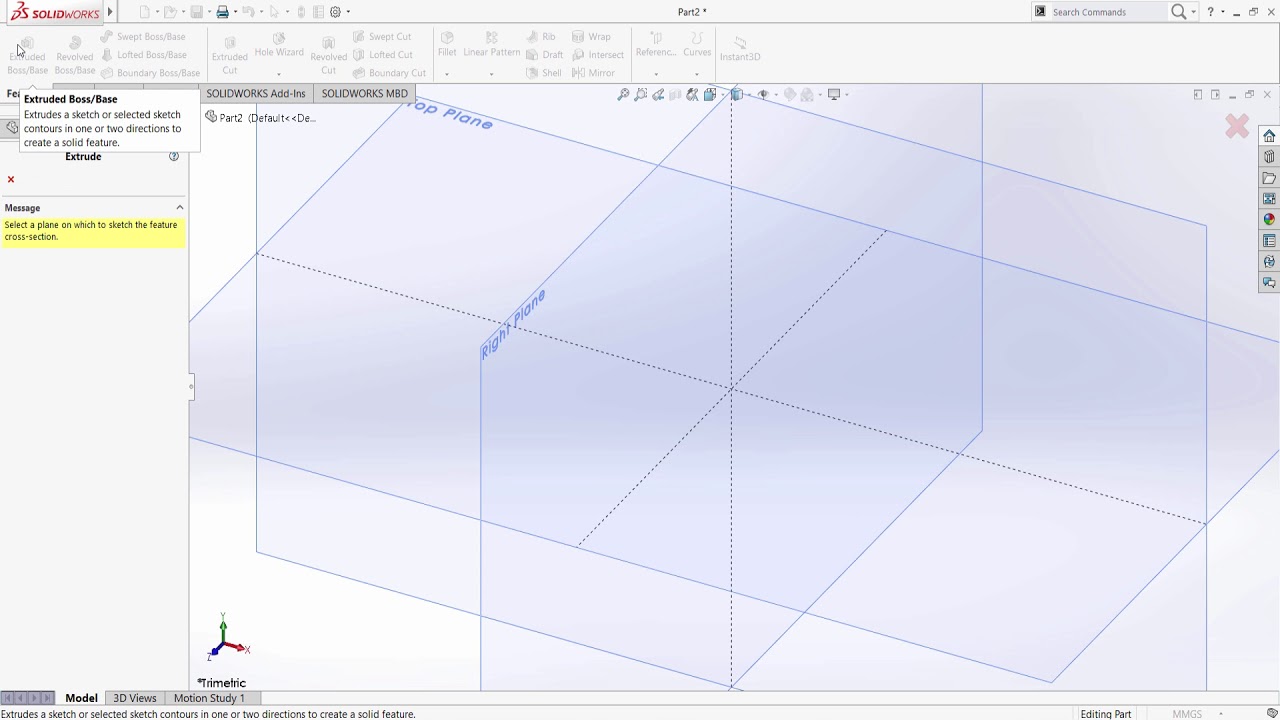This screenshot has height=720, width=1280.
Task: Open Appearances color ball icon in task pane
Action: pos(1269,220)
